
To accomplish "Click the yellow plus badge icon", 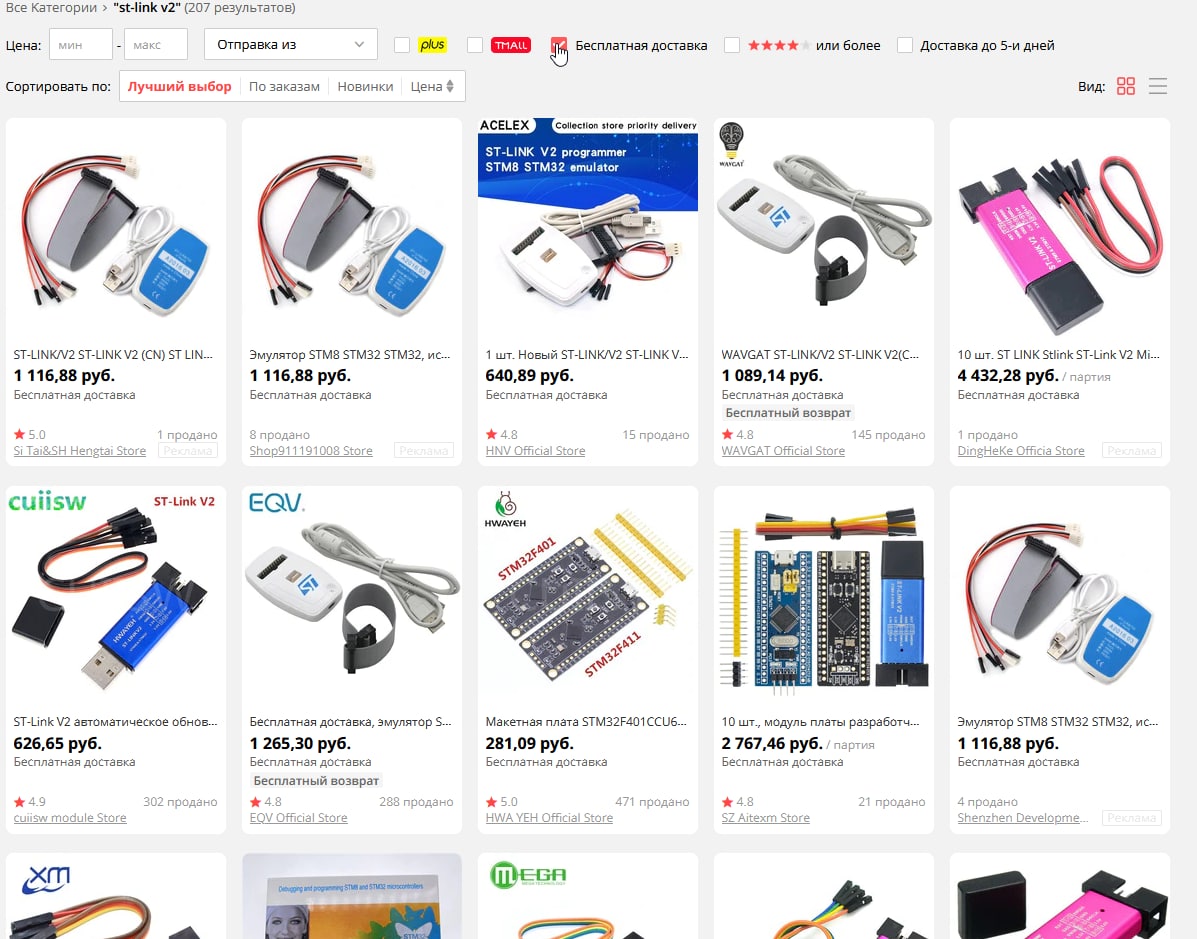I will click(x=432, y=45).
